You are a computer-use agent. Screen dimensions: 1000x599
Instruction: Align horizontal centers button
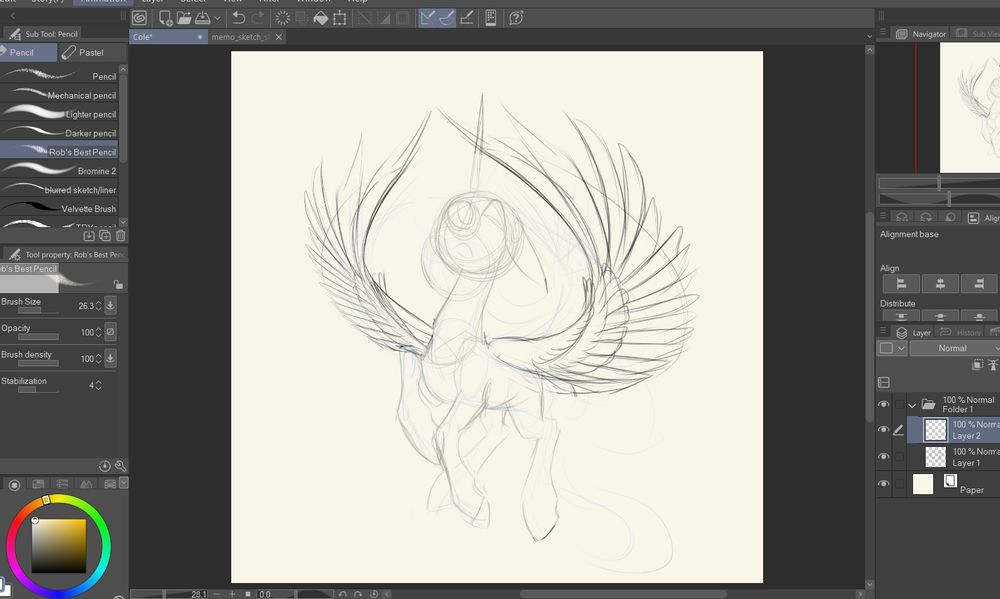pyautogui.click(x=940, y=283)
